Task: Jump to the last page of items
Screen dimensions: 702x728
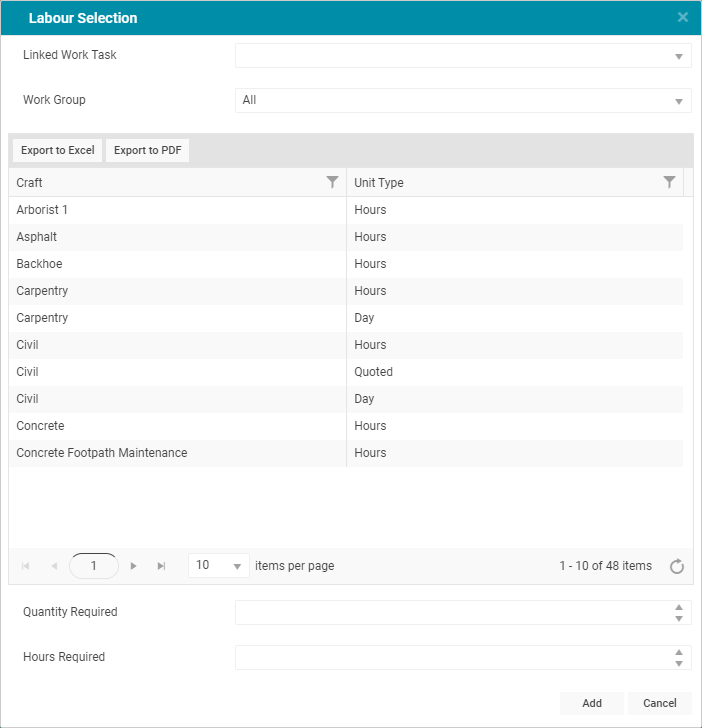Action: click(161, 566)
